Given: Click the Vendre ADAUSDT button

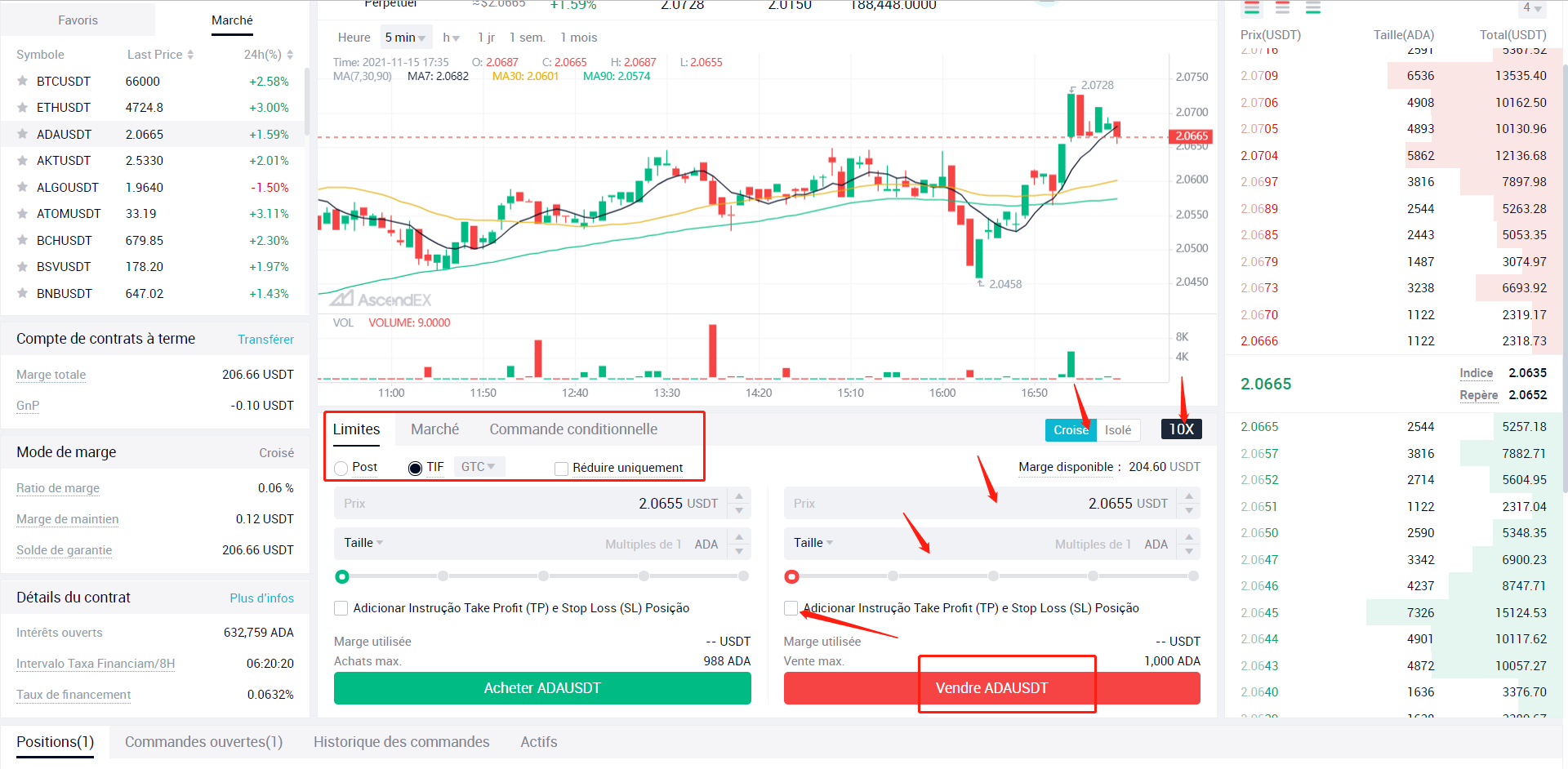Looking at the screenshot, I should pyautogui.click(x=992, y=688).
